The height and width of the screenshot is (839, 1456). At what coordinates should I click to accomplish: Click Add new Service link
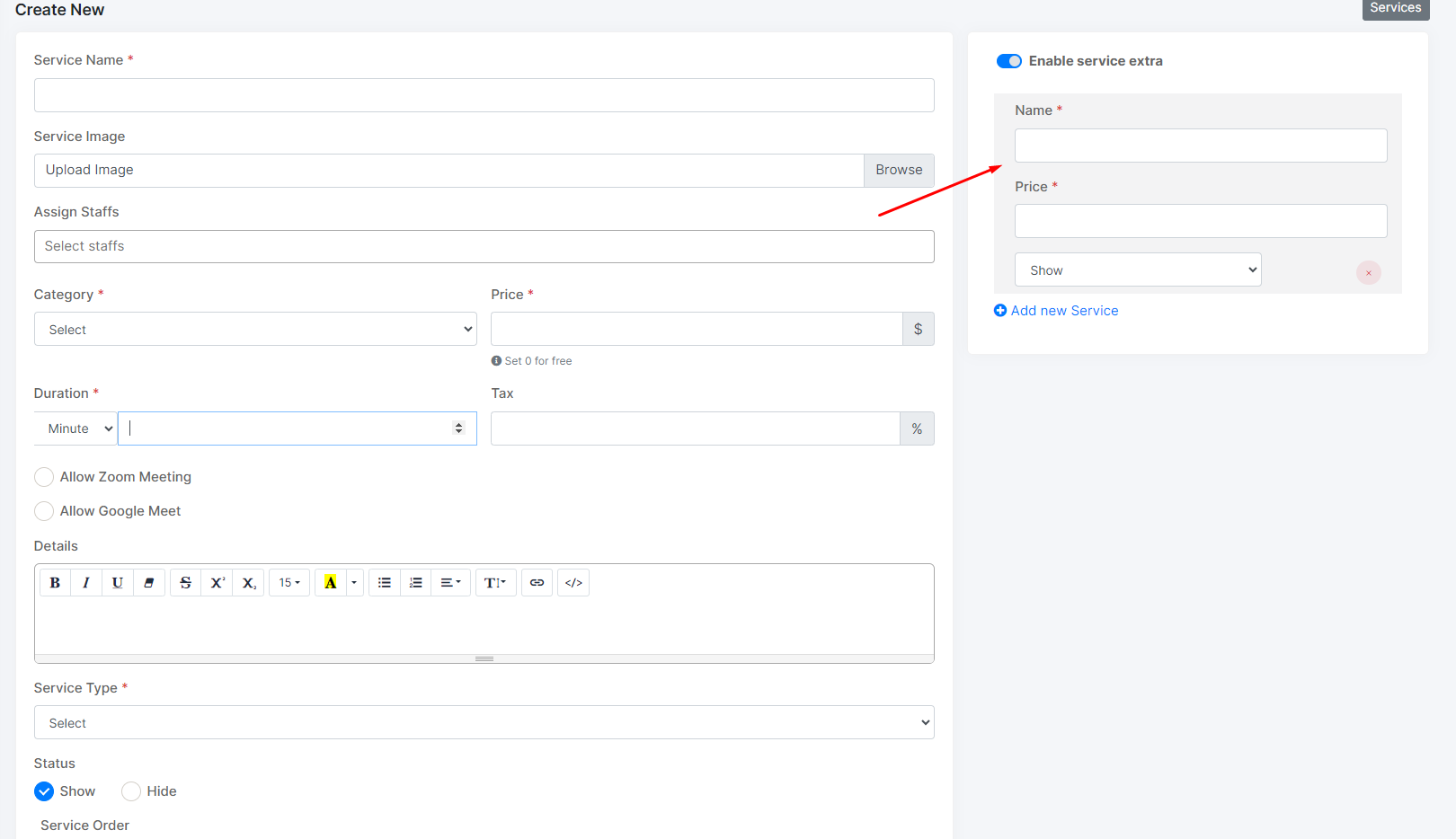coord(1065,311)
